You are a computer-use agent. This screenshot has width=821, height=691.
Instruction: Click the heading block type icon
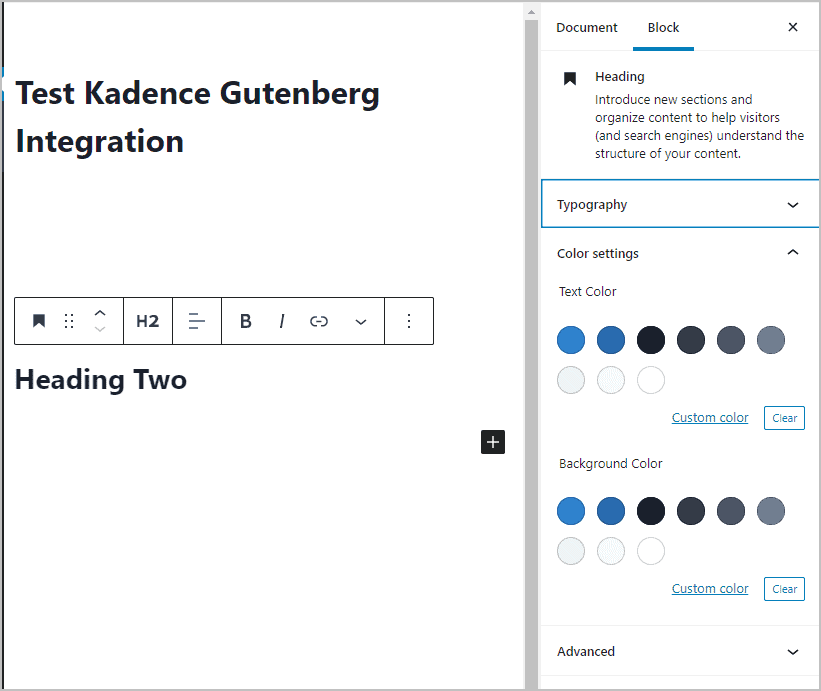pos(38,320)
